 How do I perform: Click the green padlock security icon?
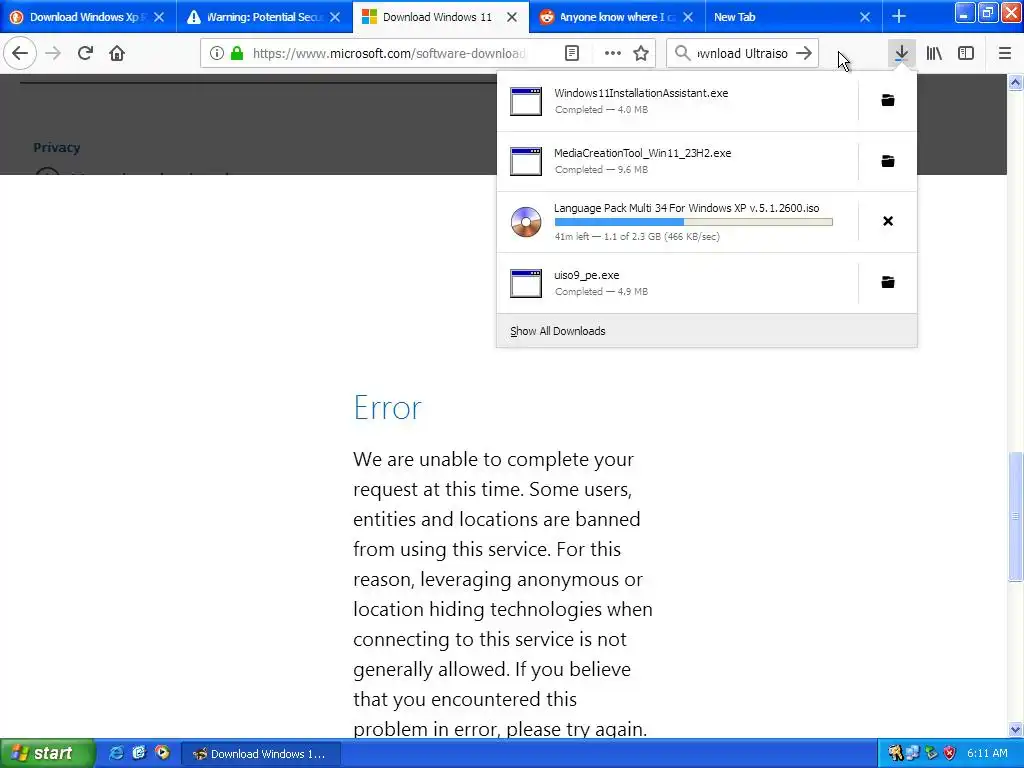click(237, 53)
